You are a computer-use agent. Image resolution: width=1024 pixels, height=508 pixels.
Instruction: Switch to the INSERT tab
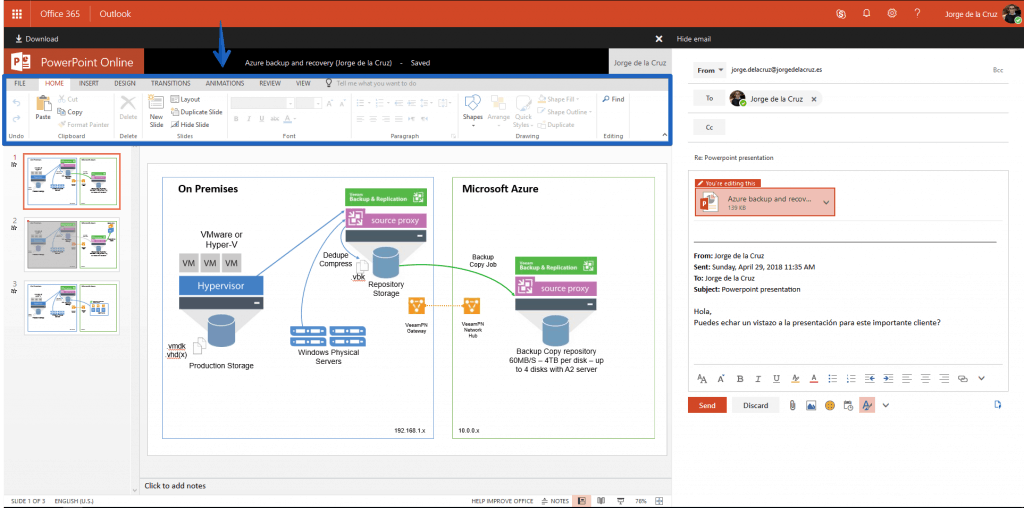point(89,84)
